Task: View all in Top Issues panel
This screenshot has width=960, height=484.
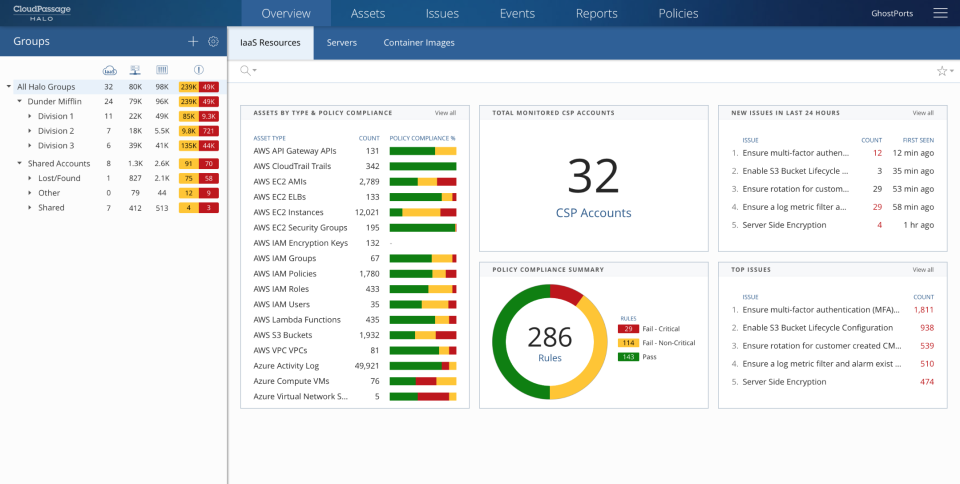Action: click(x=923, y=269)
